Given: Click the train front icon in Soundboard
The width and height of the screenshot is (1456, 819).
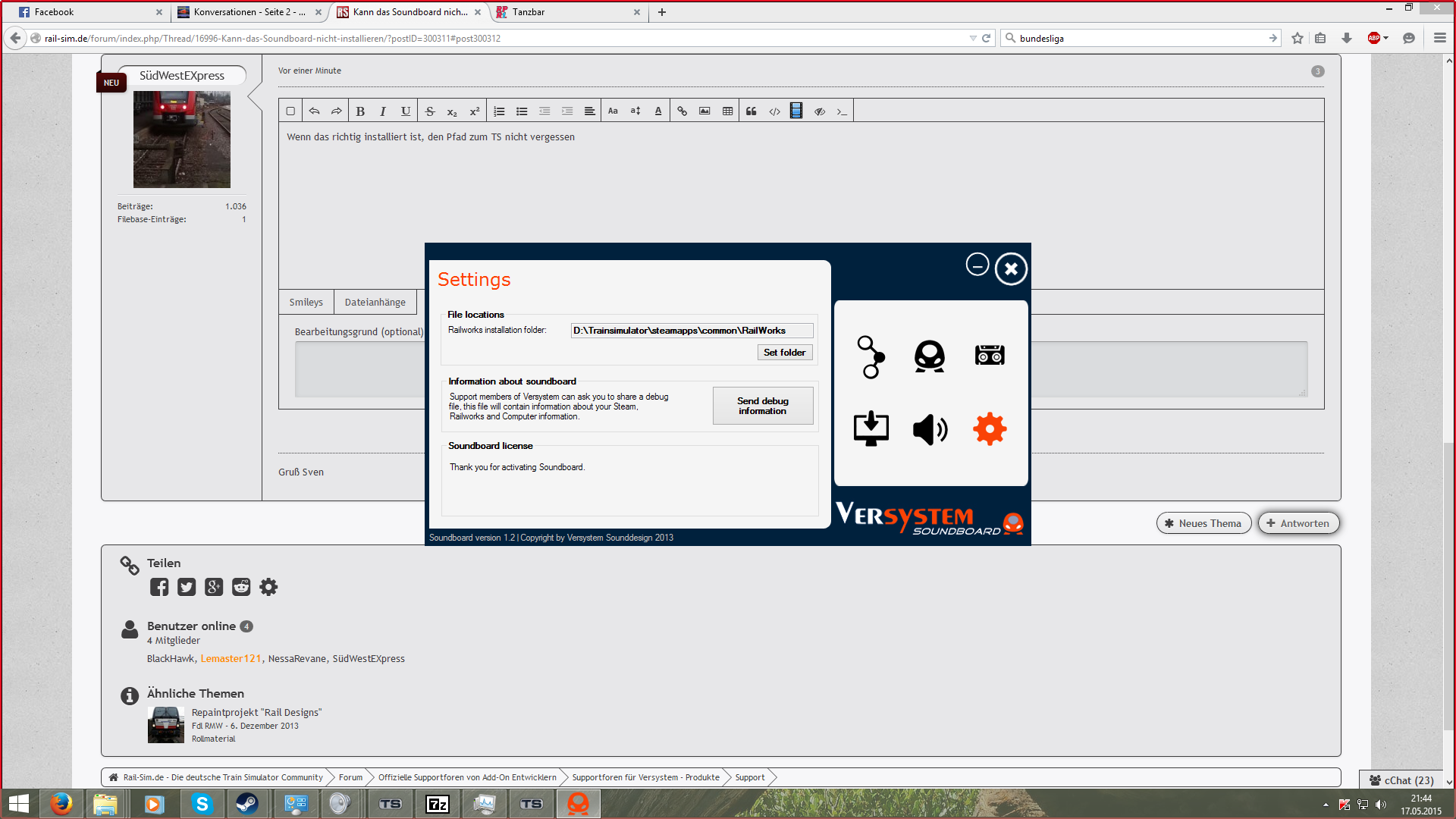Looking at the screenshot, I should pos(930,355).
